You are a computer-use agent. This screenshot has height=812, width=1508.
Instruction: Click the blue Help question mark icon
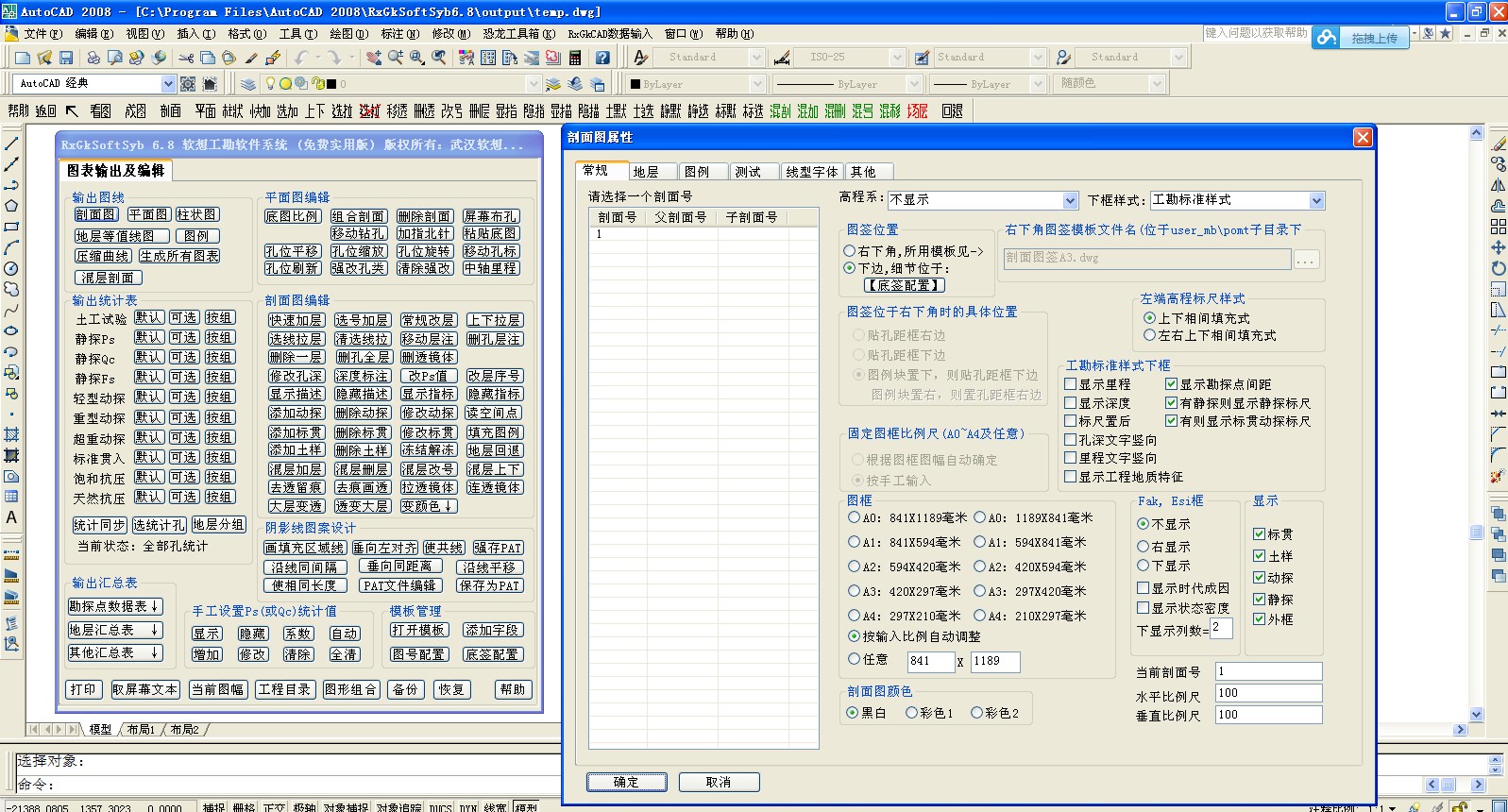click(602, 58)
